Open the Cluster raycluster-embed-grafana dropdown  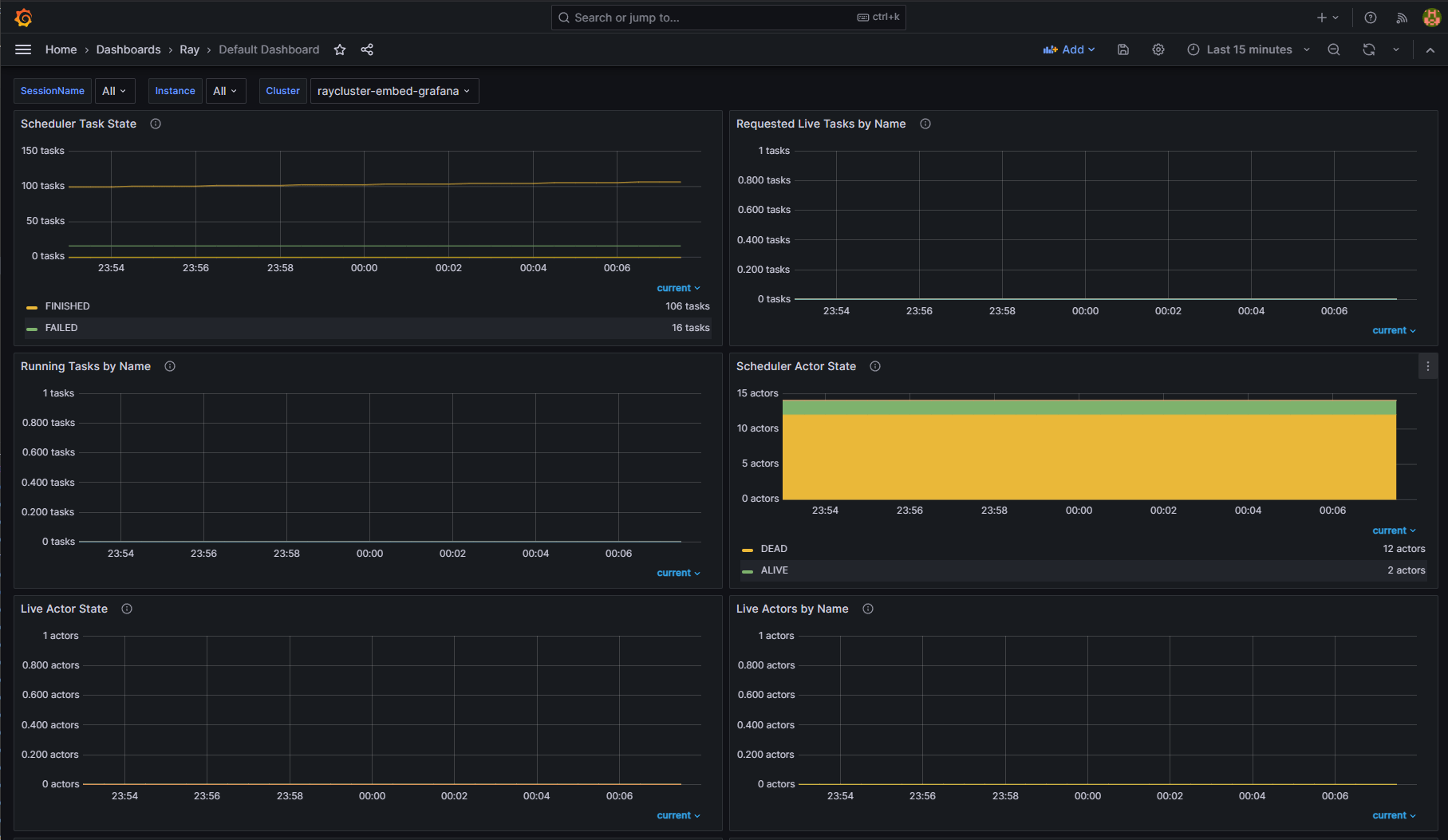pos(393,90)
